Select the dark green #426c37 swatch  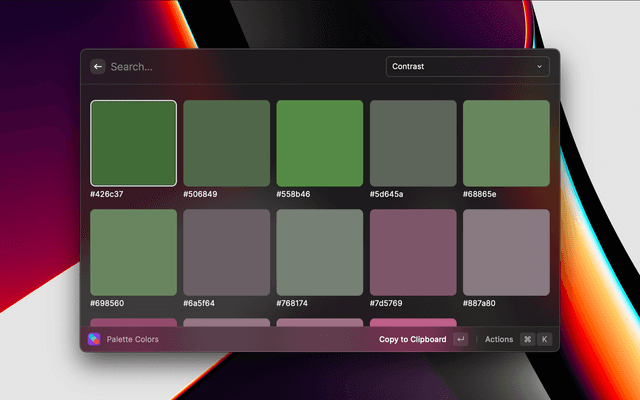pos(134,143)
